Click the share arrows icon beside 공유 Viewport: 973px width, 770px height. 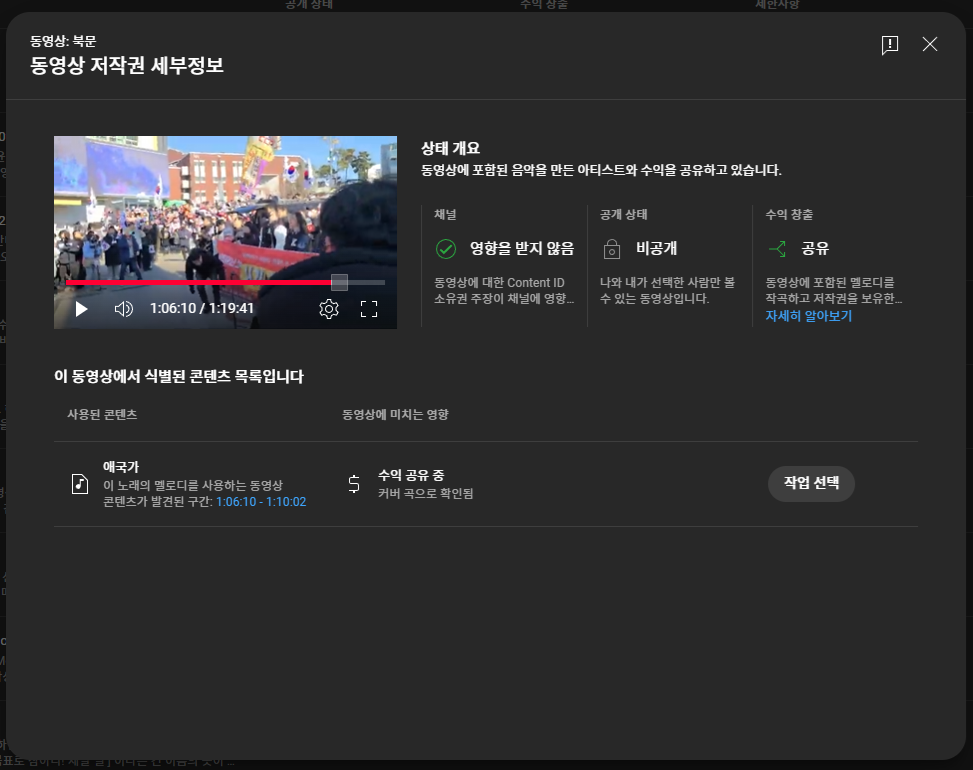click(777, 249)
